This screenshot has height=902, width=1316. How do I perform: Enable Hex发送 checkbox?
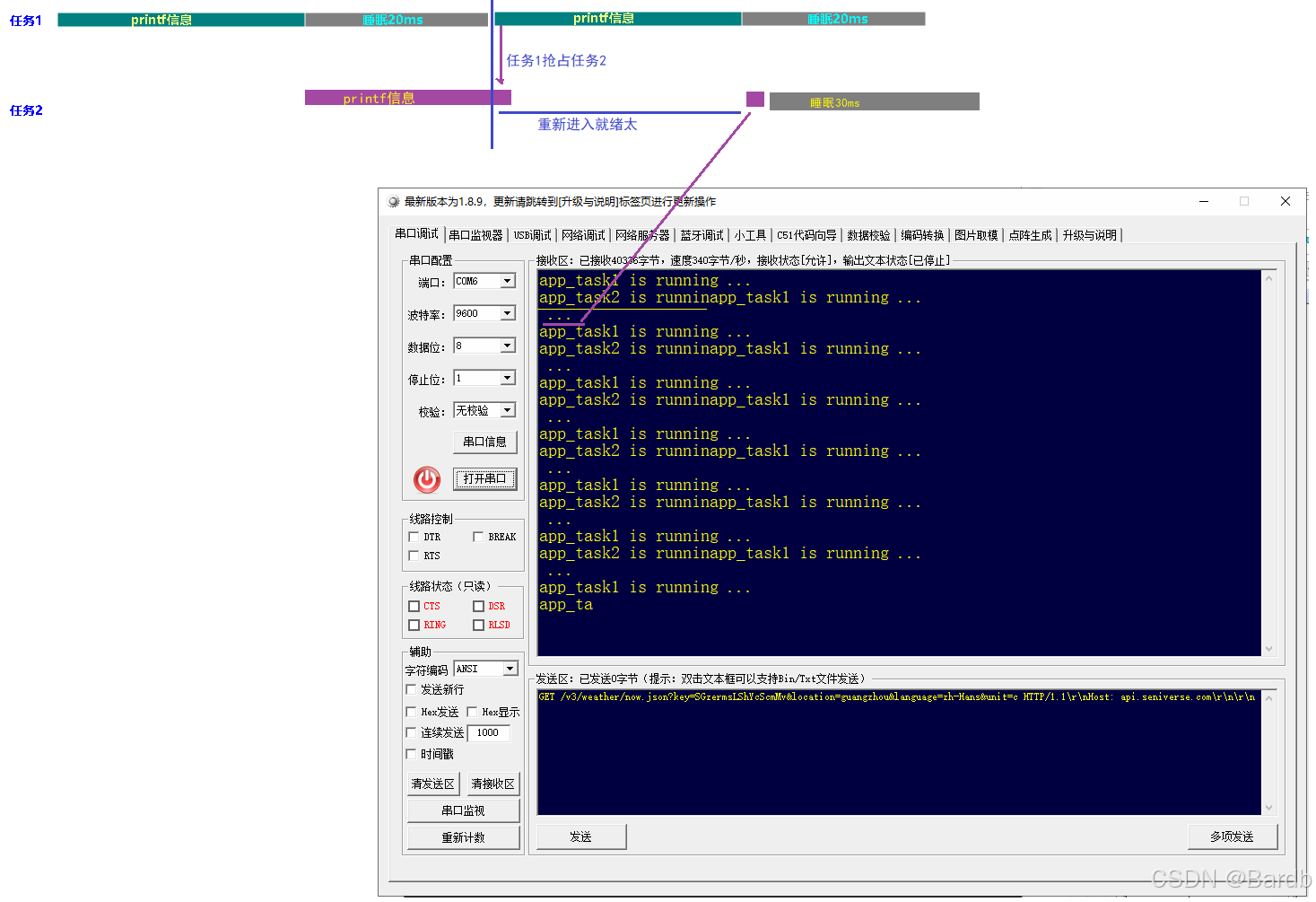[x=411, y=712]
